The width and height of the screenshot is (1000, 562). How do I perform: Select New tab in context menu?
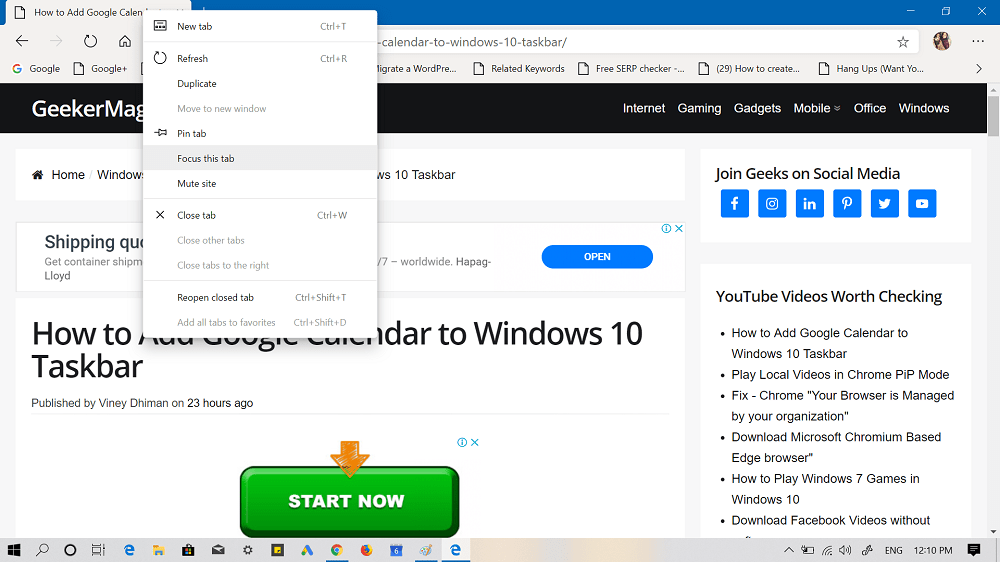[260, 26]
